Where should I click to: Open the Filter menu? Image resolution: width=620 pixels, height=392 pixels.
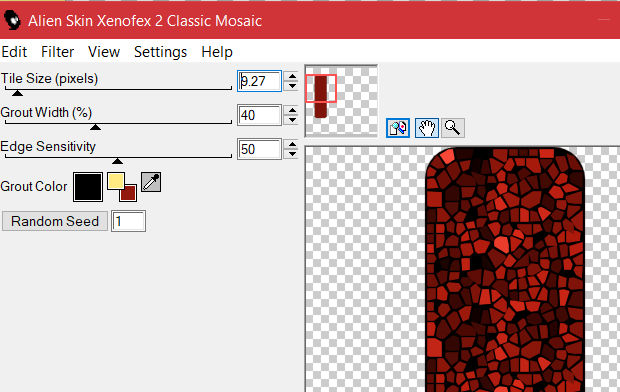57,52
